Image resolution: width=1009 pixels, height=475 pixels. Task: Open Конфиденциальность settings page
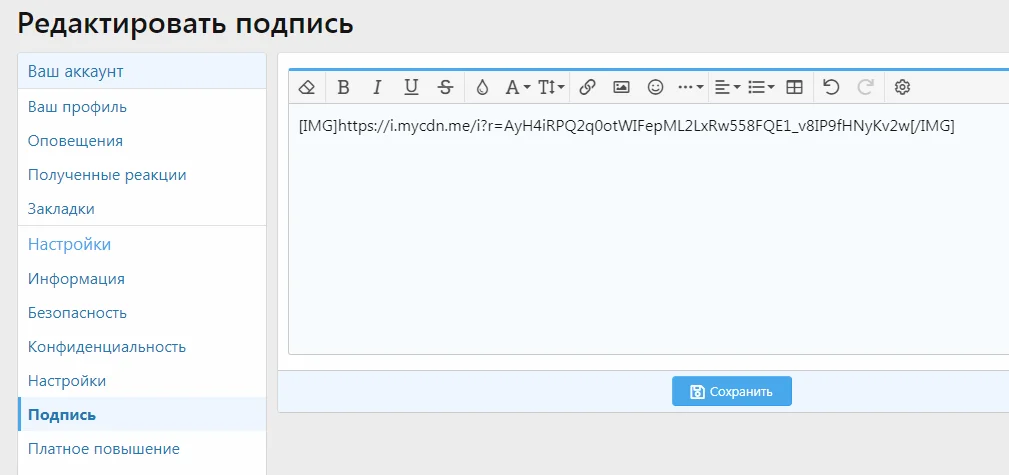[x=142, y=348]
